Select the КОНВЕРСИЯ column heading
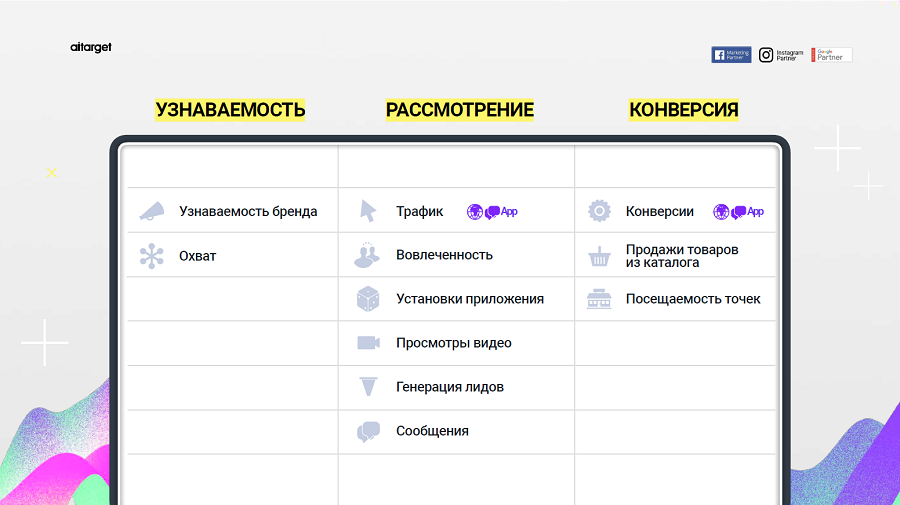The image size is (900, 505). 684,110
